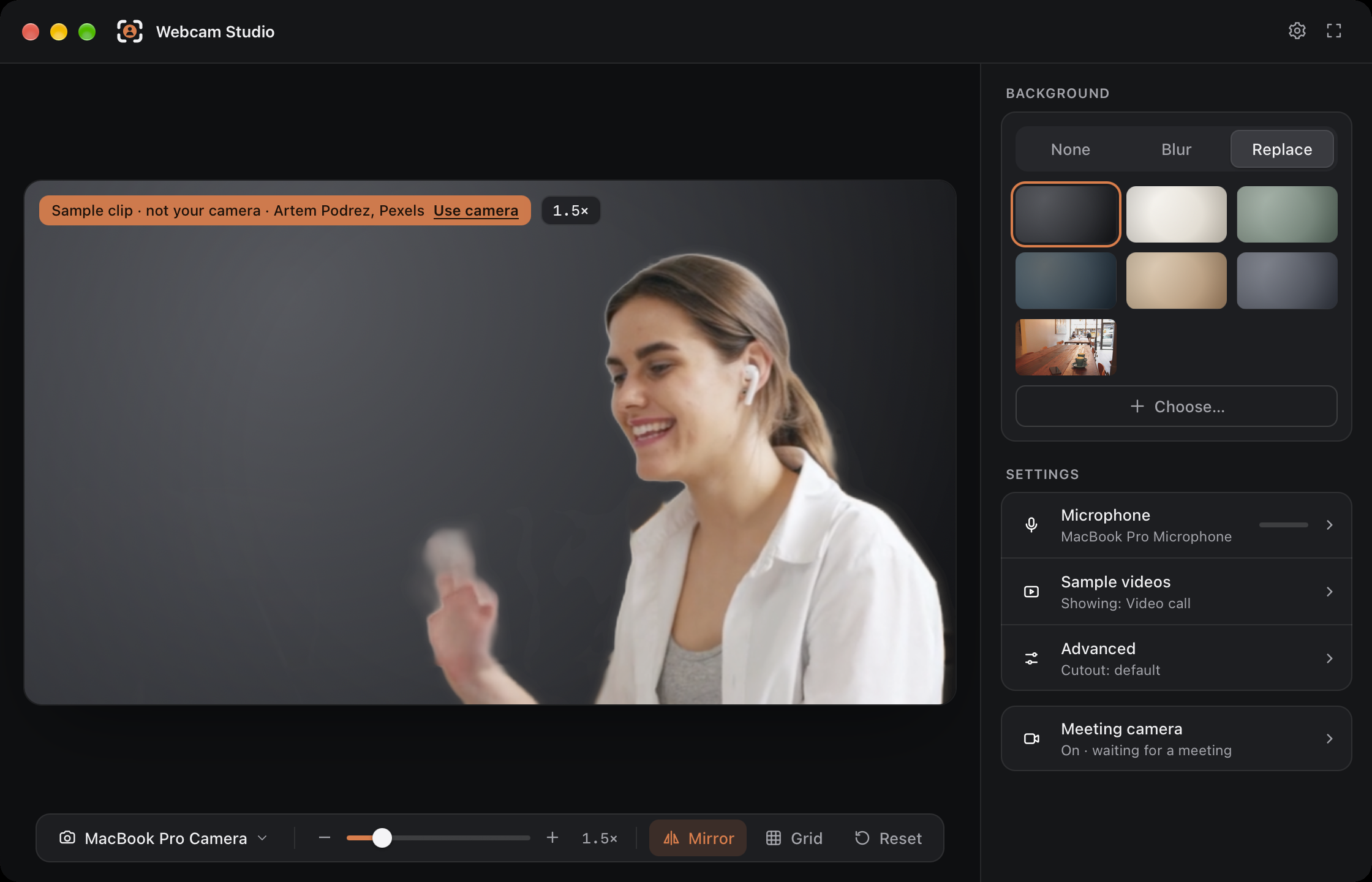The image size is (1372, 882).
Task: Click 'On · waiting for a meeting' text
Action: click(x=1146, y=750)
